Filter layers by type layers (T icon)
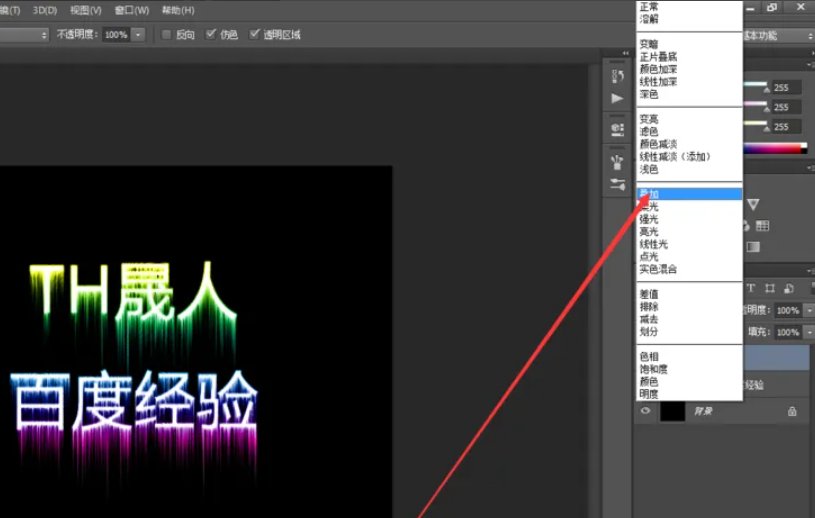The image size is (815, 518). point(751,288)
